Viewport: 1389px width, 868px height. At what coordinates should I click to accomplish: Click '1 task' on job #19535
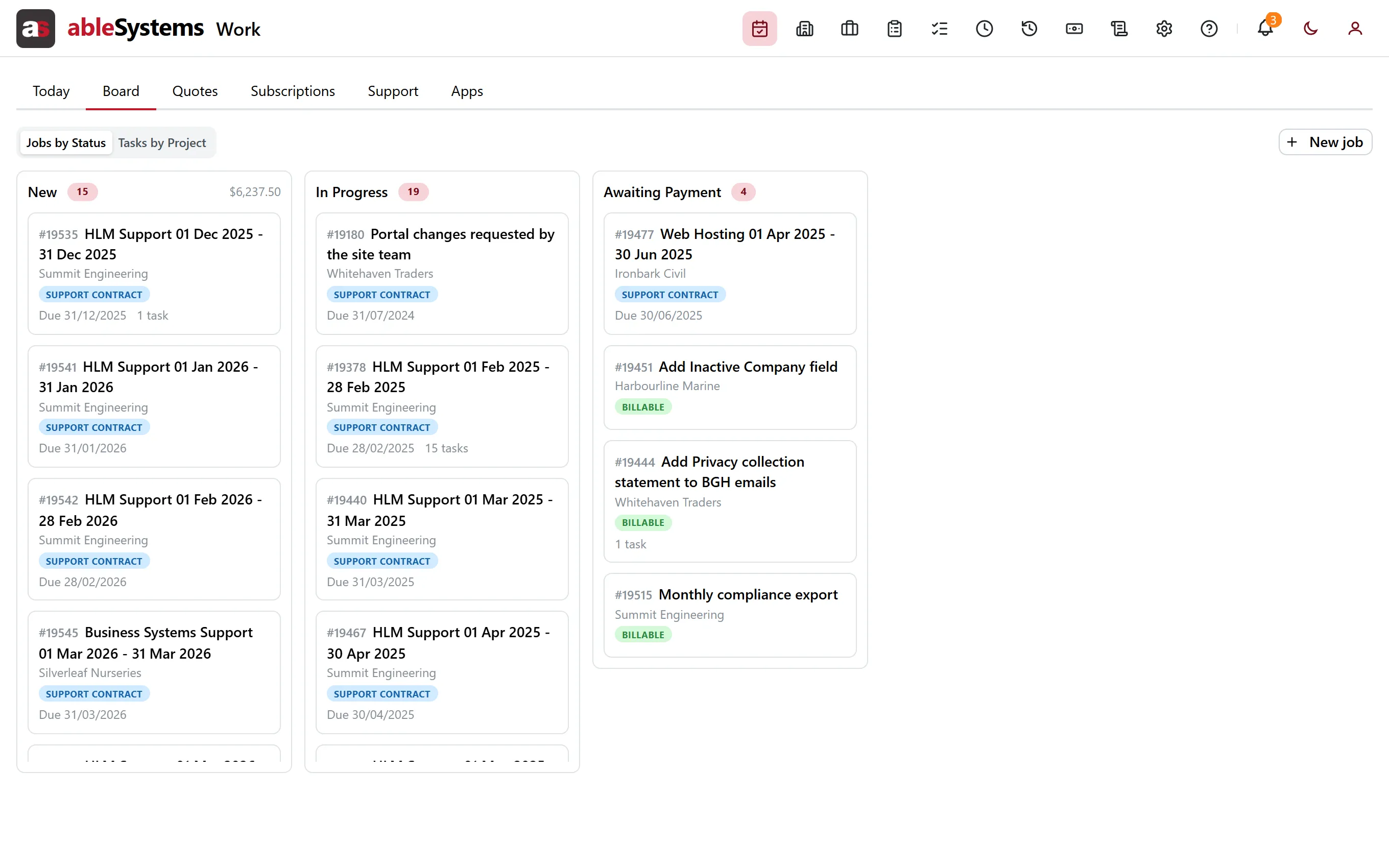(x=153, y=316)
